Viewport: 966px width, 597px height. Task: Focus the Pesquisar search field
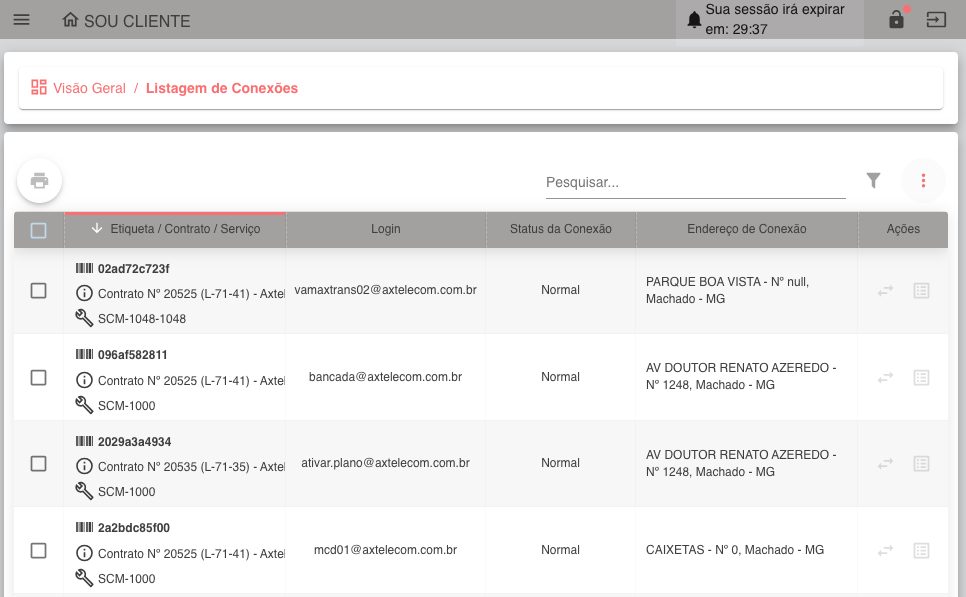(695, 183)
